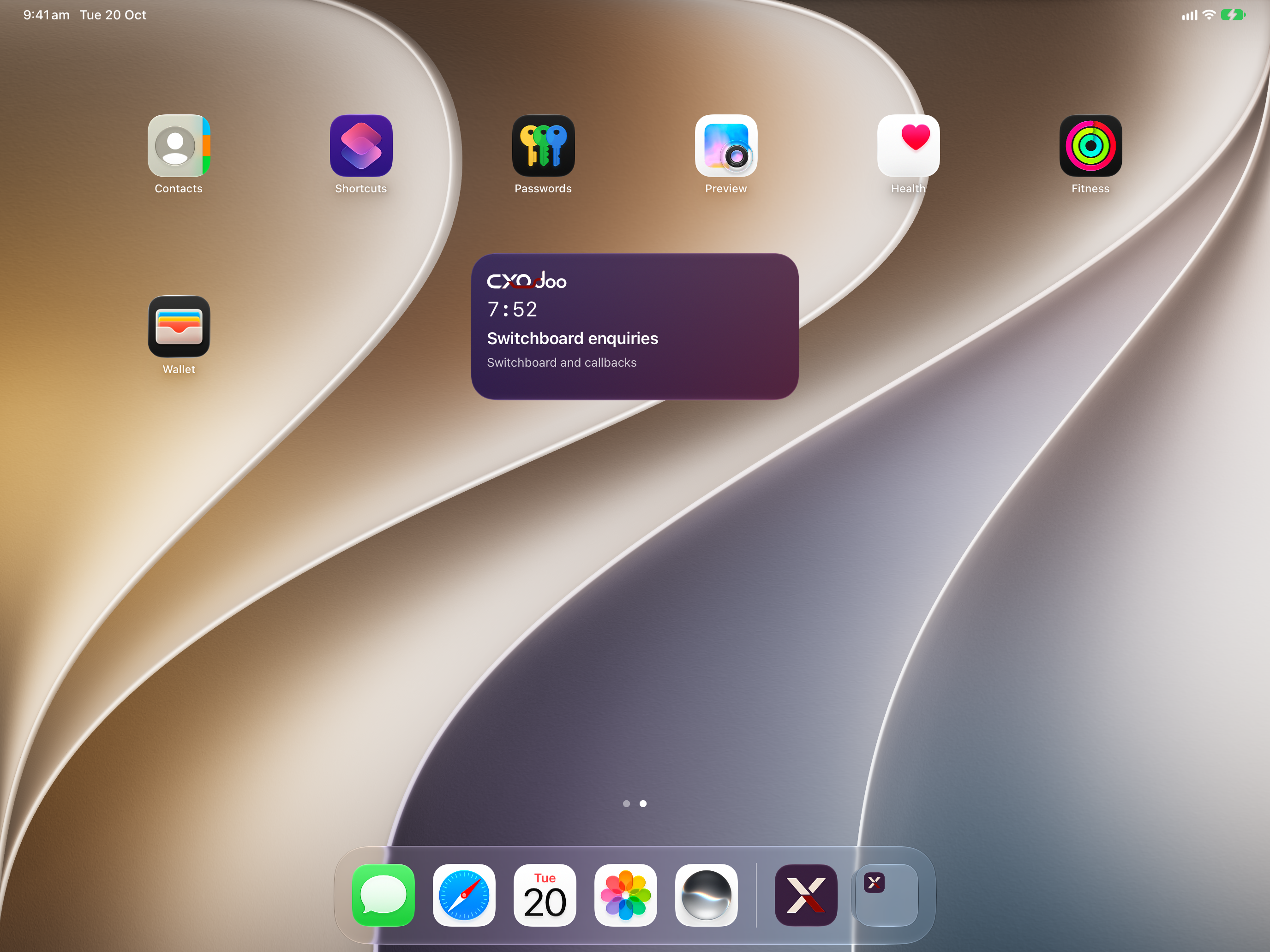Tap the Wi-Fi status icon
The height and width of the screenshot is (952, 1270).
pos(1209,15)
